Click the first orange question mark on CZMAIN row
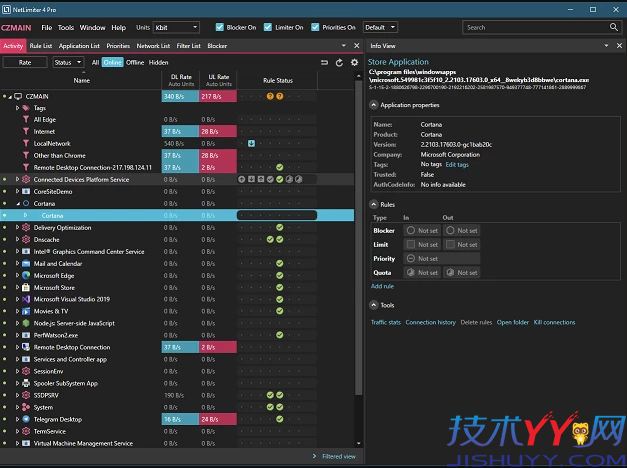Image resolution: width=627 pixels, height=468 pixels. pyautogui.click(x=270, y=96)
